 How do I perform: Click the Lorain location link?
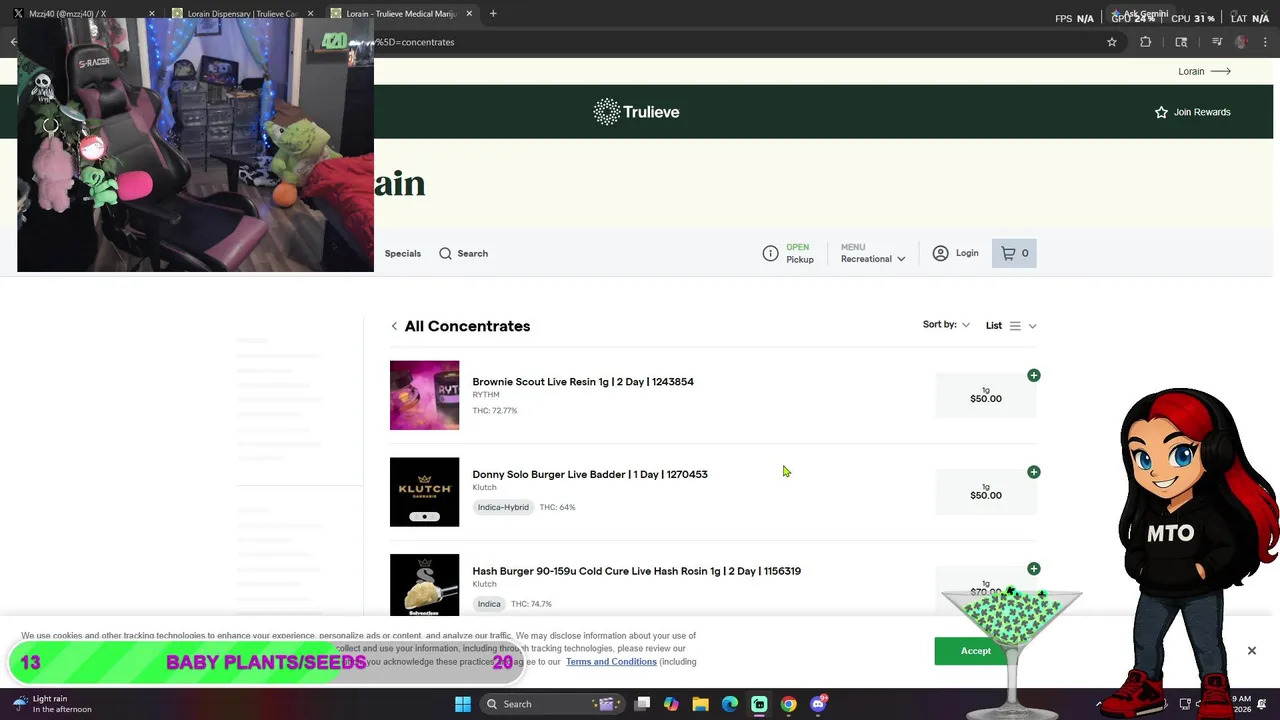tap(1204, 71)
